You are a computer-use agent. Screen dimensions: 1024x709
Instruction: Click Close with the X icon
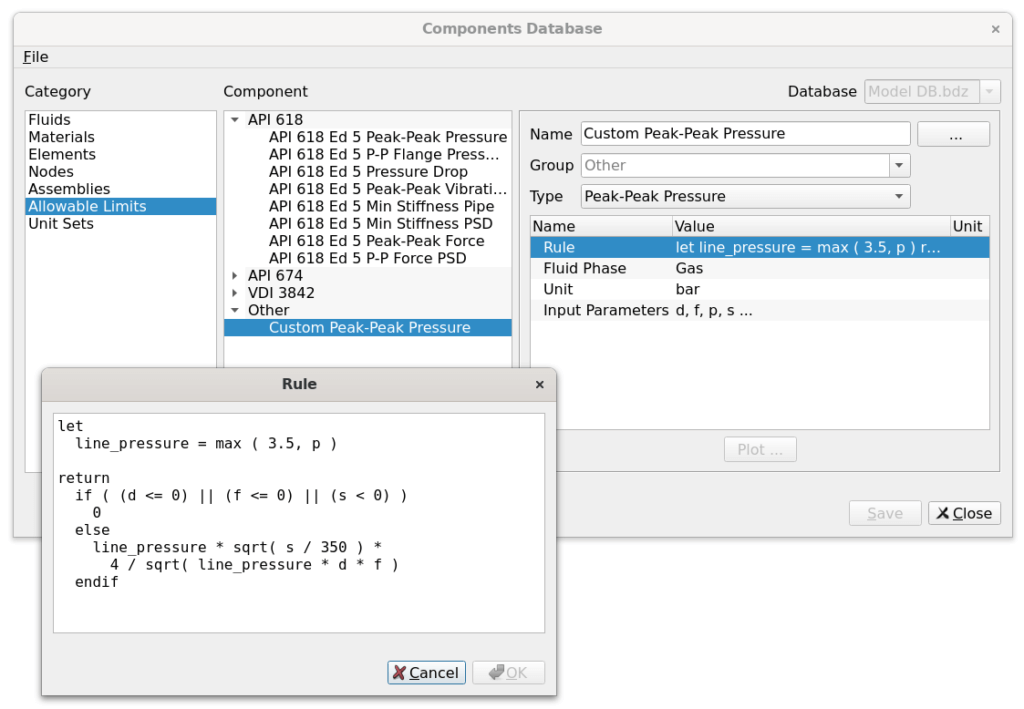963,512
